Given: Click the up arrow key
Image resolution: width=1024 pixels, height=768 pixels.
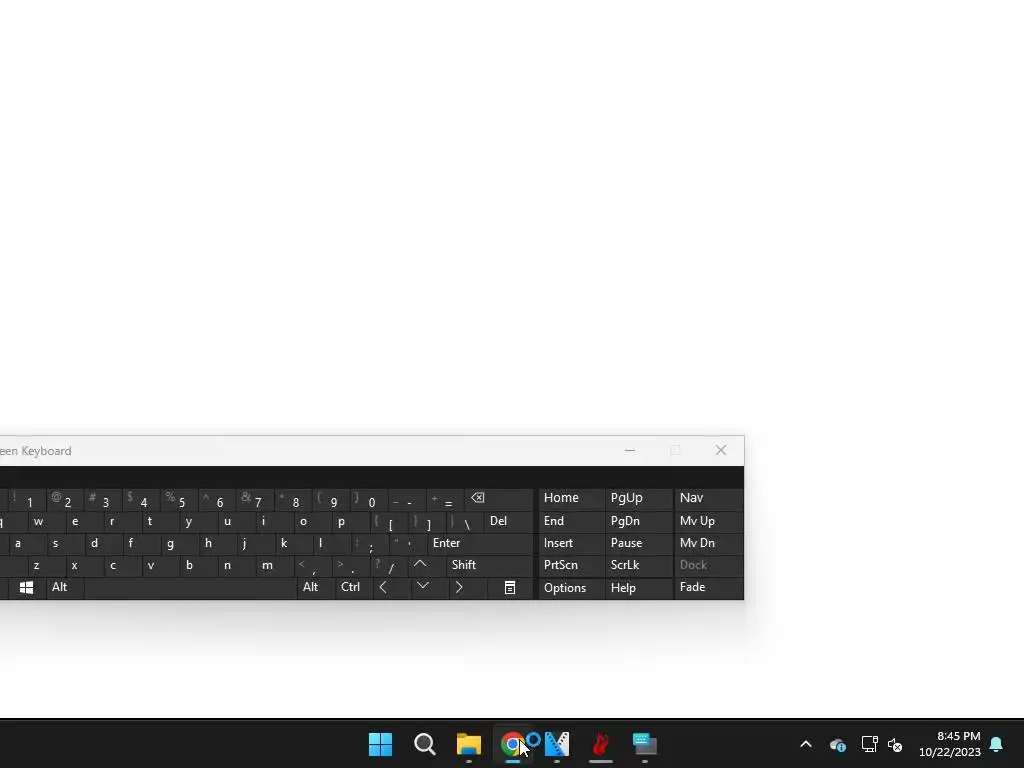Looking at the screenshot, I should [x=420, y=566].
